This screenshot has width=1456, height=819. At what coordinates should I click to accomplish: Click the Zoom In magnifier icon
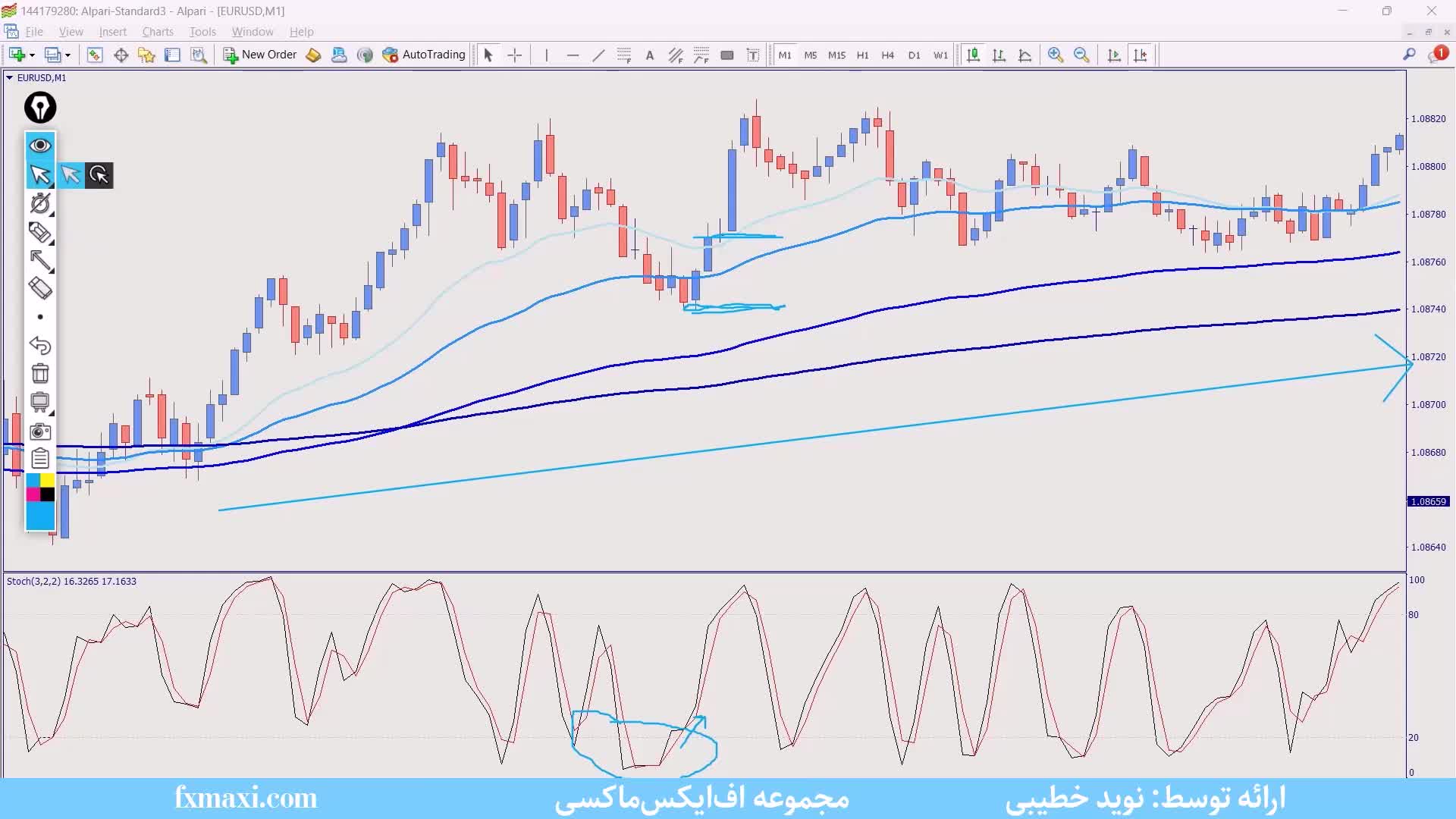(1055, 55)
